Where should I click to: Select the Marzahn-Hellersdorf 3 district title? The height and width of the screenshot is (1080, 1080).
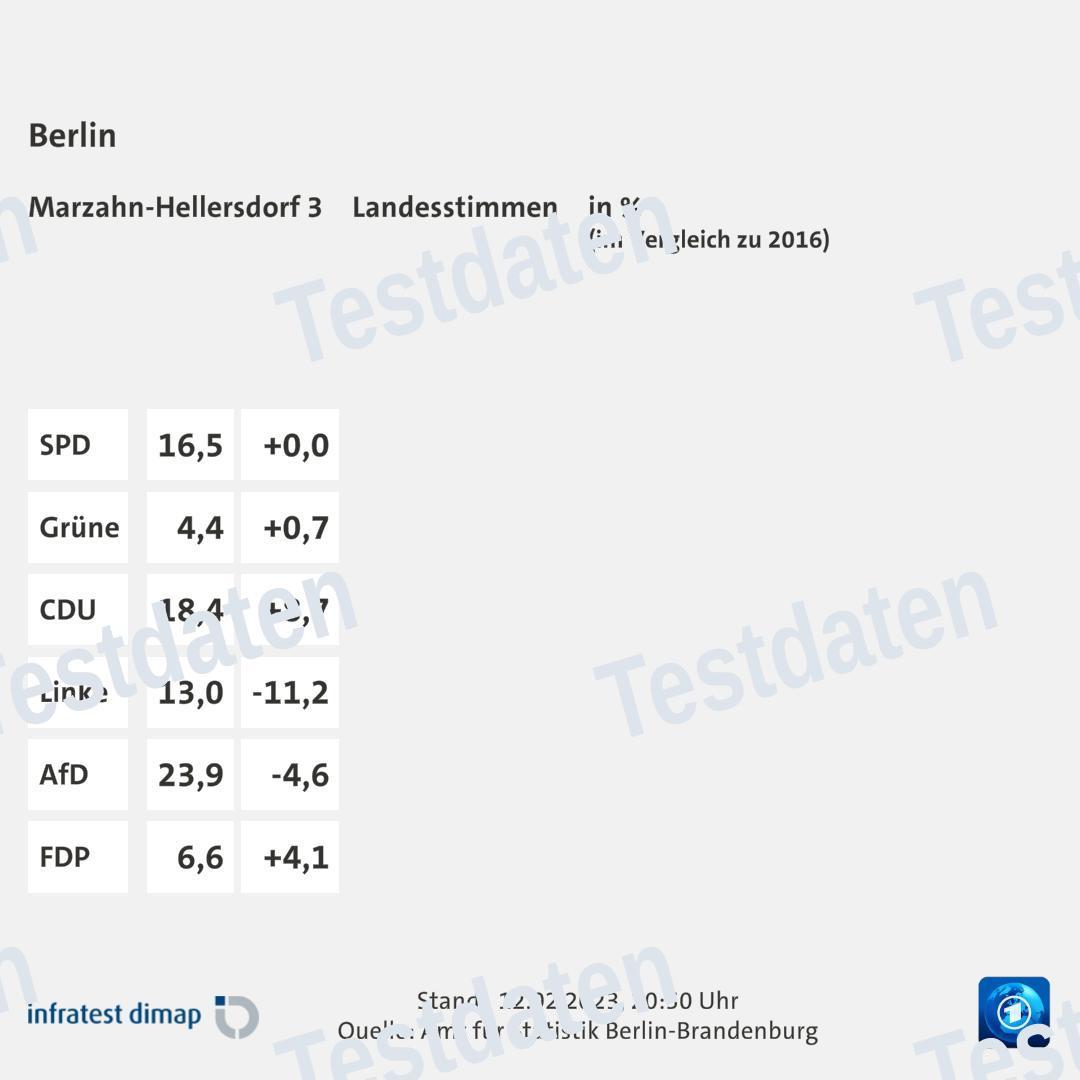coord(175,207)
